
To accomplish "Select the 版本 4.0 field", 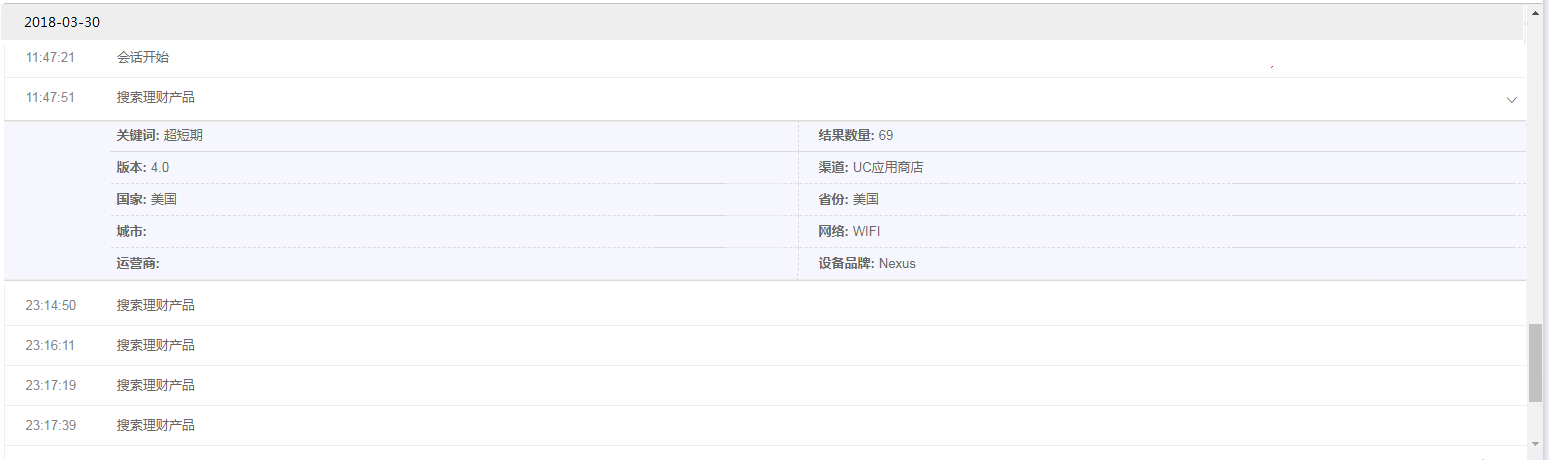I will pos(143,167).
